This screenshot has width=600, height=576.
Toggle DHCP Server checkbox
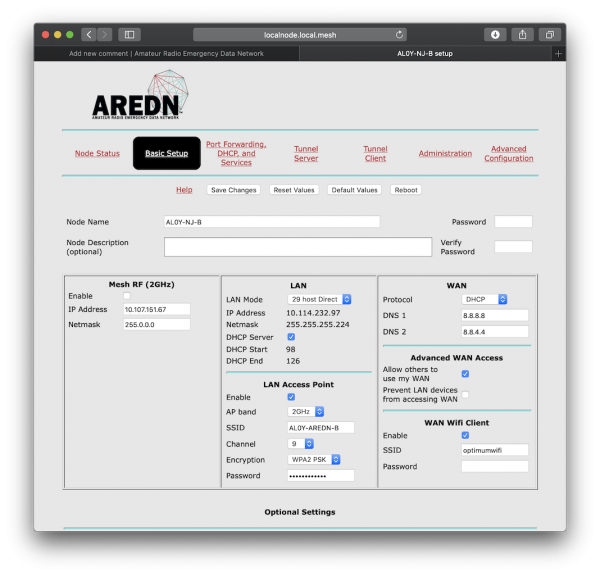[291, 337]
